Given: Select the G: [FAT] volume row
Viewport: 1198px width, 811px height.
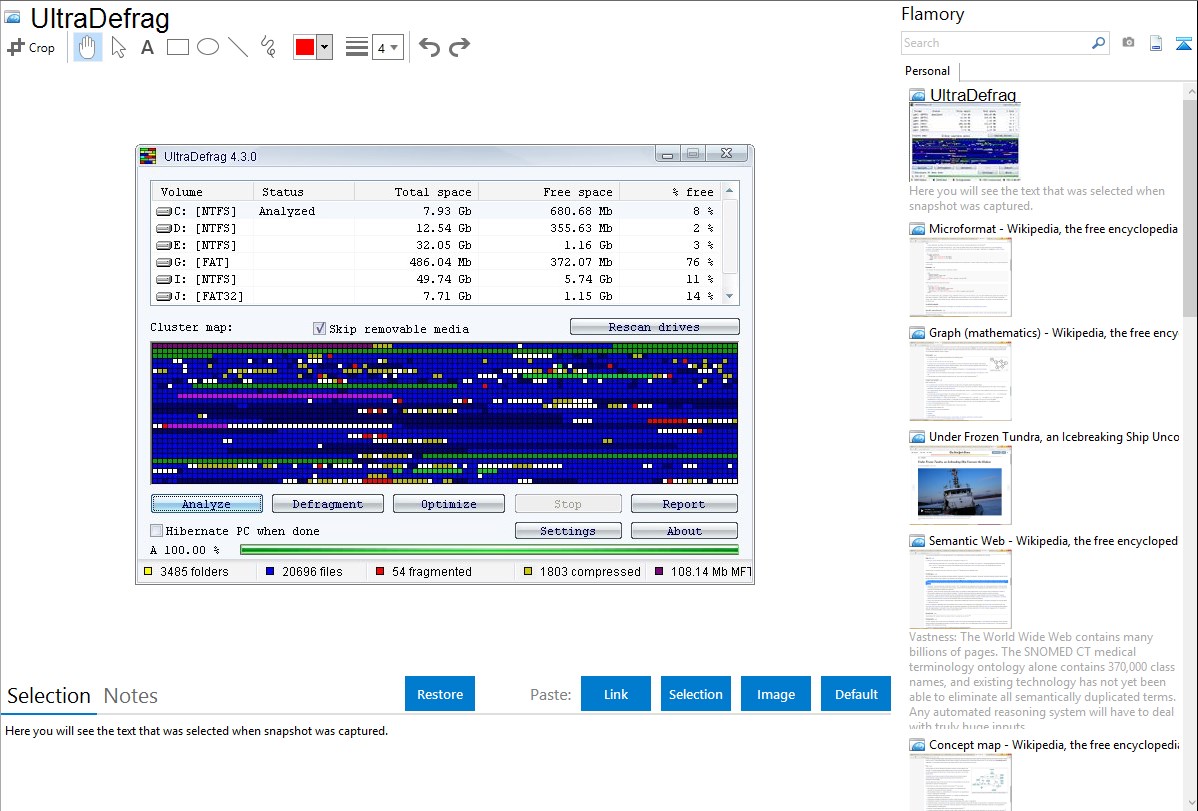Looking at the screenshot, I should [x=436, y=262].
